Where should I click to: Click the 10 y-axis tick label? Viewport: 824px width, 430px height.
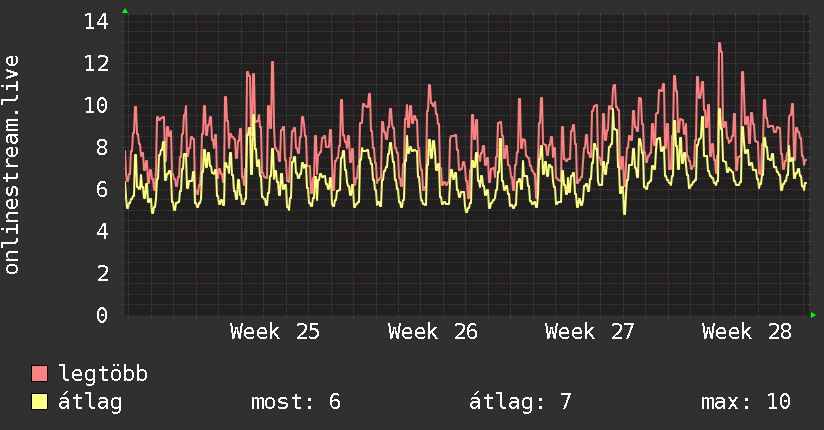pos(96,106)
